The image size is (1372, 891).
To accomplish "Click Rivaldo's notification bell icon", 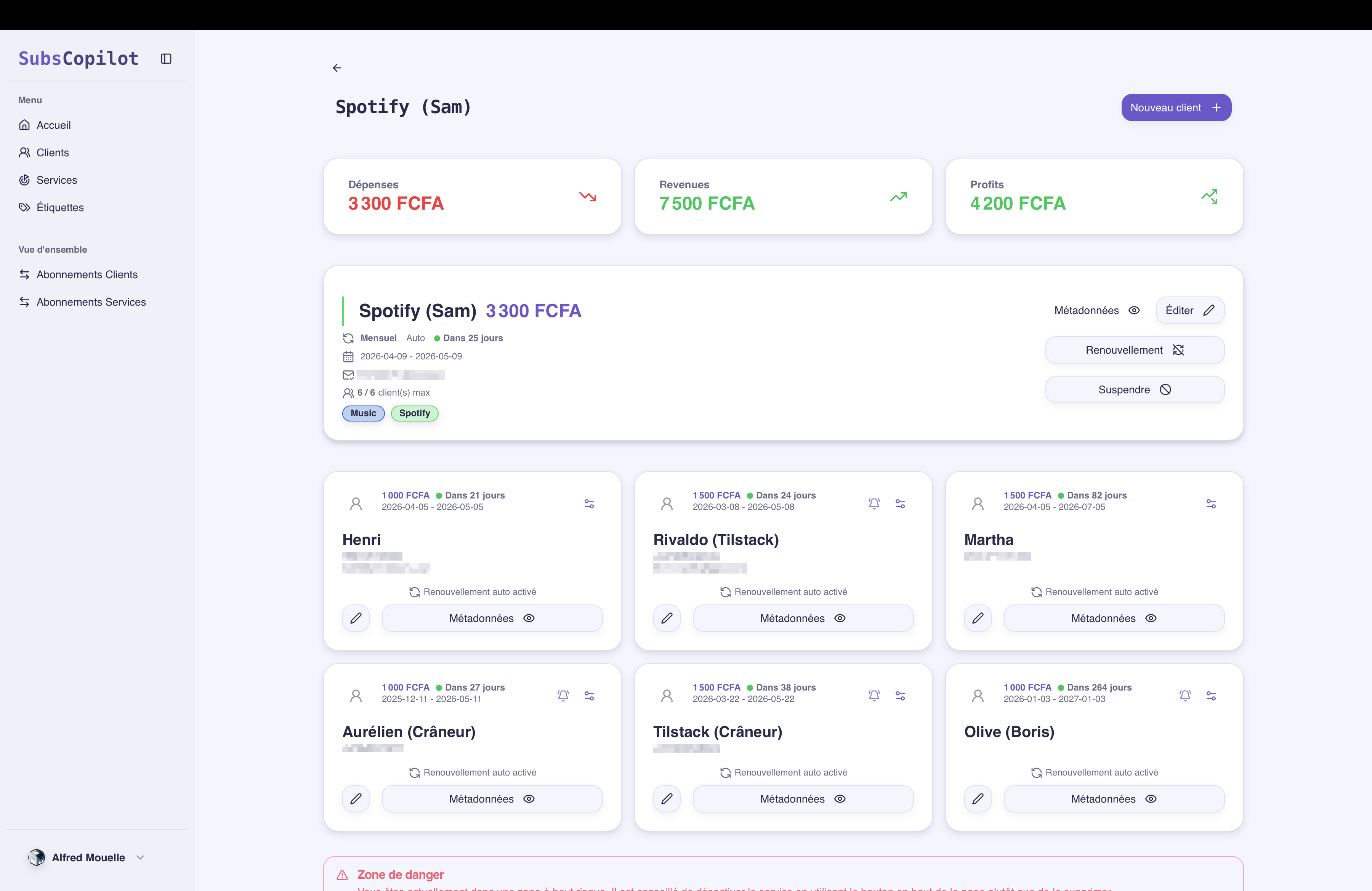I will coord(874,504).
